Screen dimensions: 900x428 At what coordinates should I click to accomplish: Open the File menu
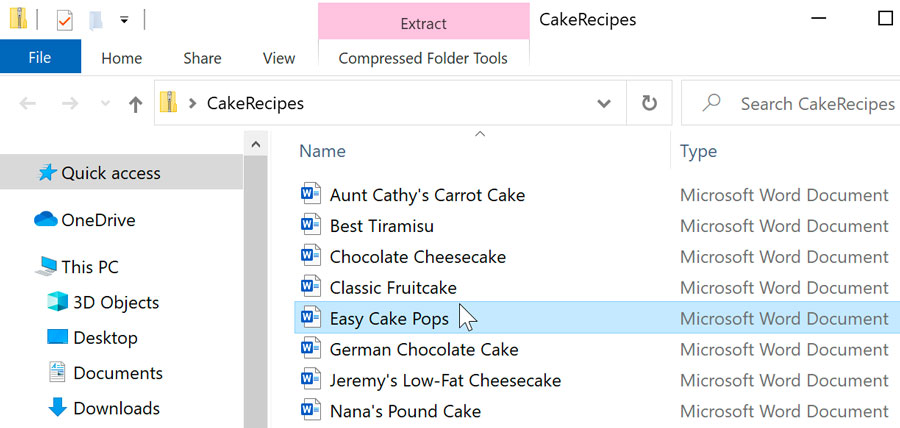click(x=40, y=57)
